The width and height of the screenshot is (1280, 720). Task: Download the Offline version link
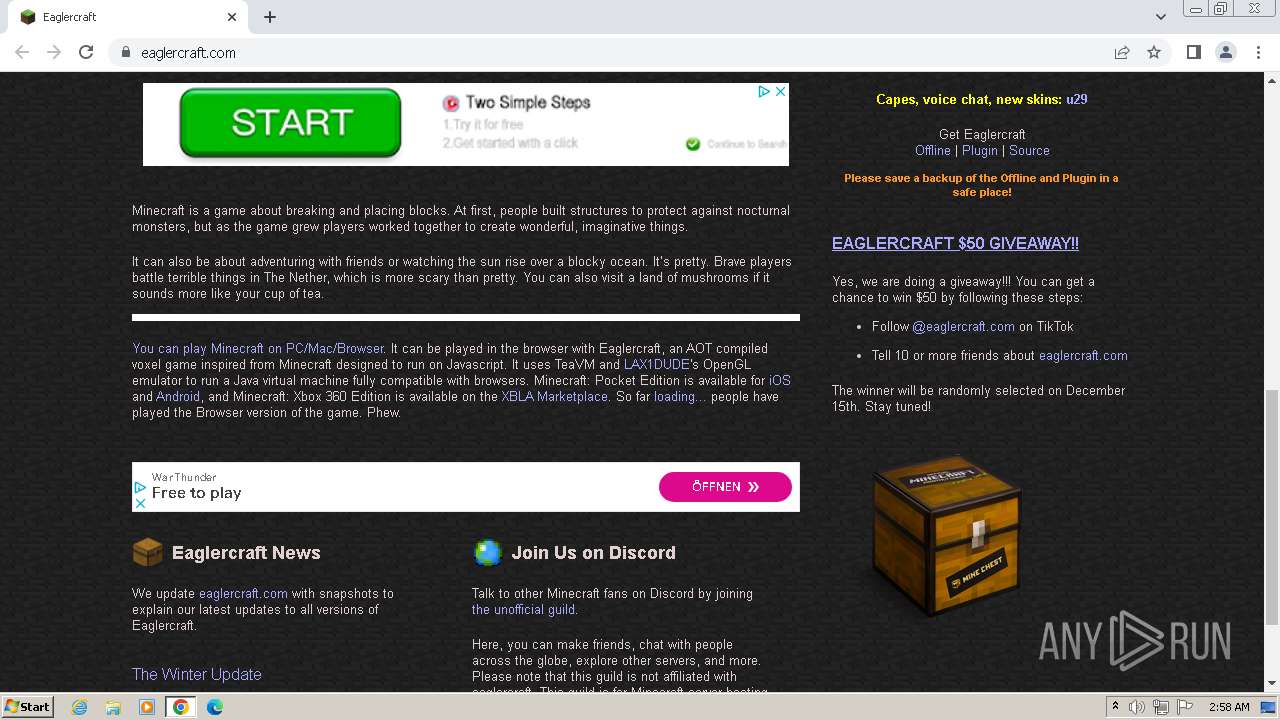point(933,150)
